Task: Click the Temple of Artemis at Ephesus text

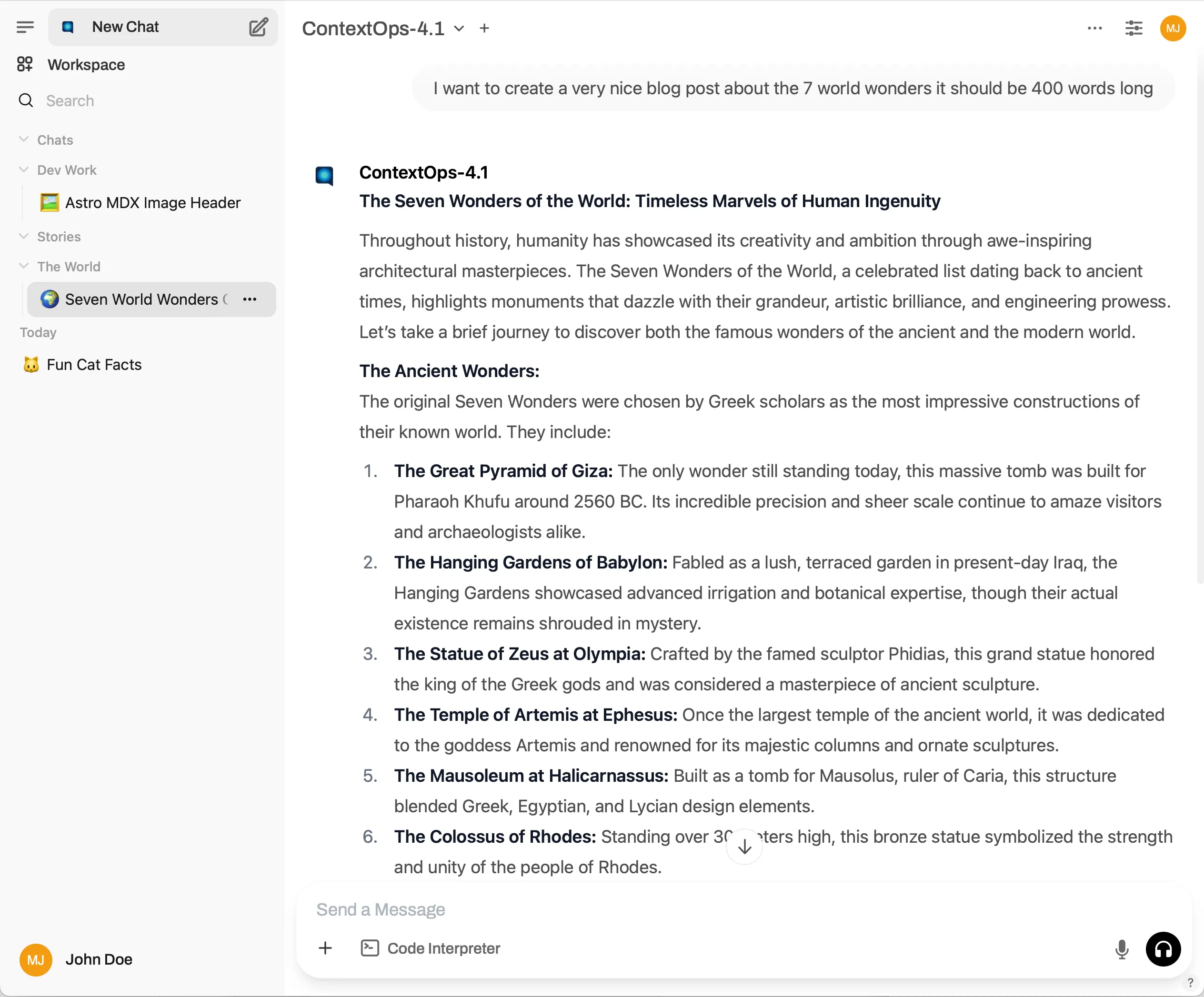Action: click(x=535, y=714)
